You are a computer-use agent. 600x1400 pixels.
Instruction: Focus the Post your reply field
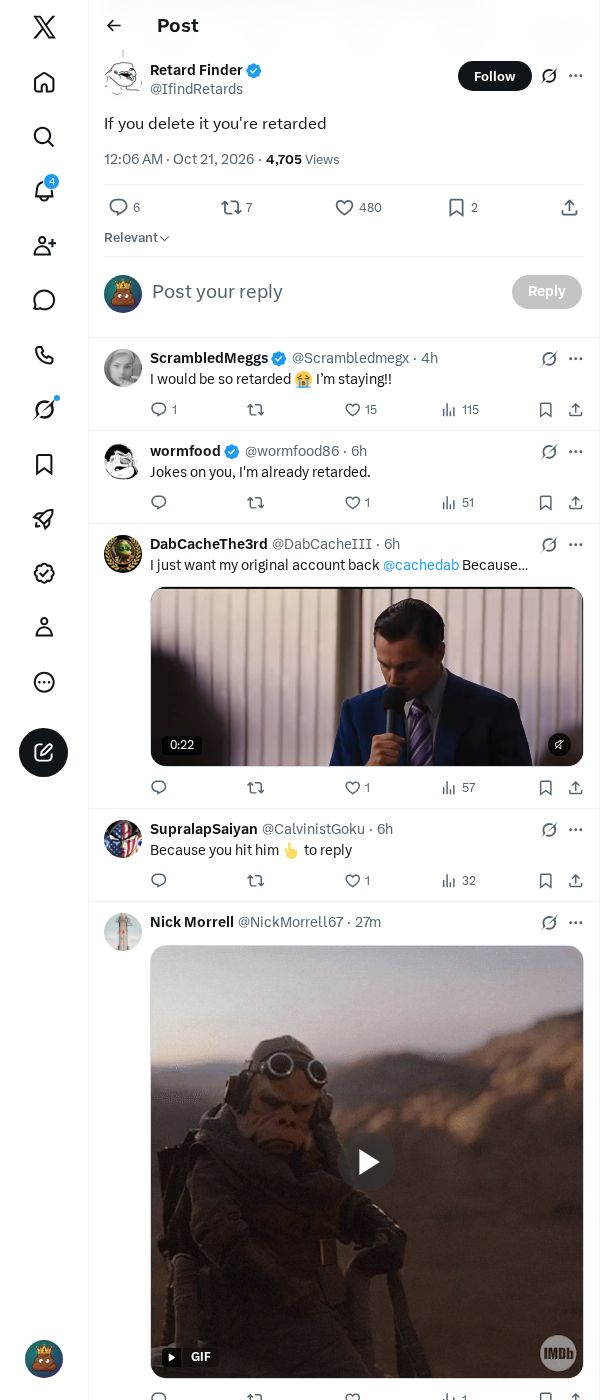325,292
